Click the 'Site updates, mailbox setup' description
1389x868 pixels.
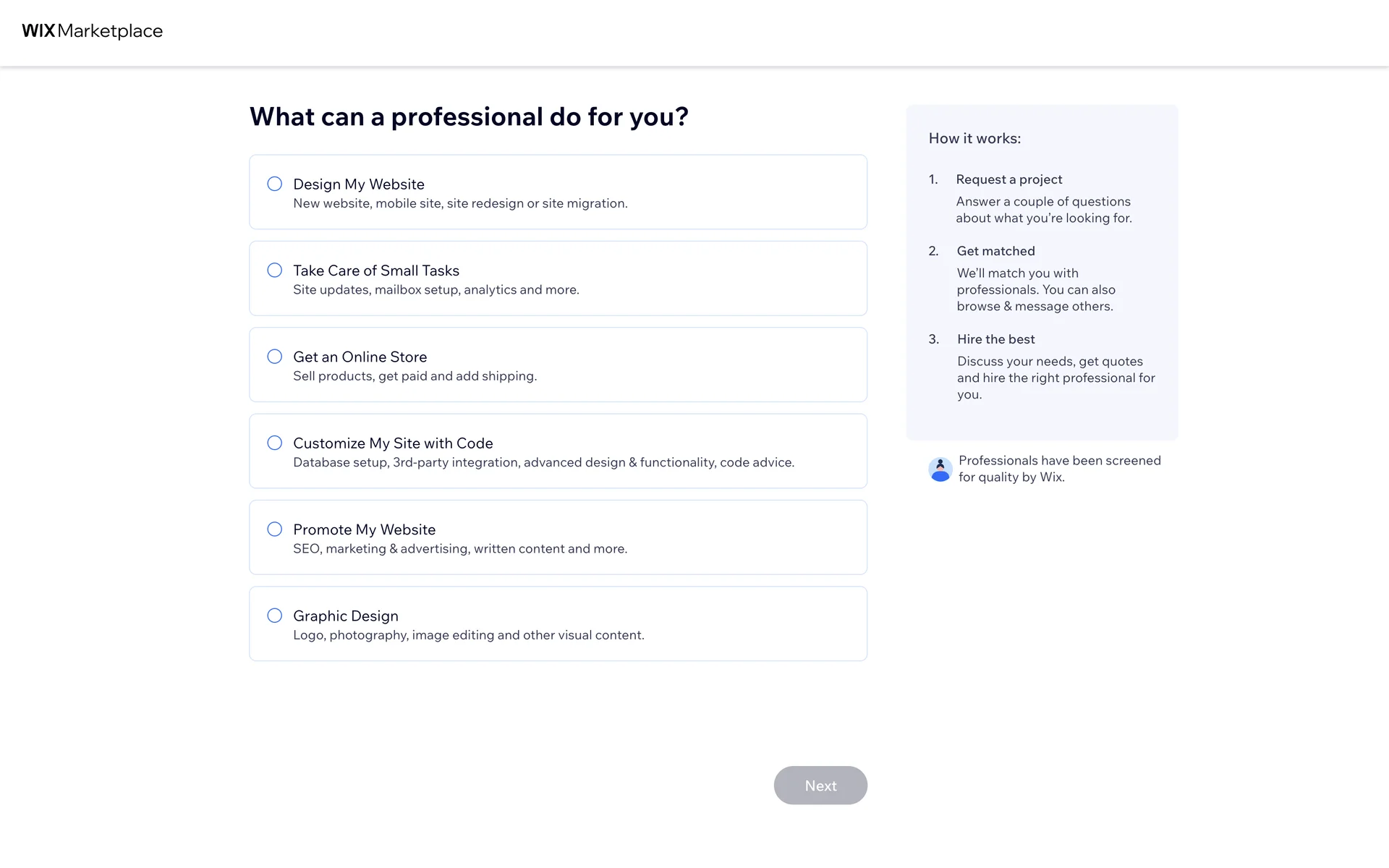tap(436, 290)
